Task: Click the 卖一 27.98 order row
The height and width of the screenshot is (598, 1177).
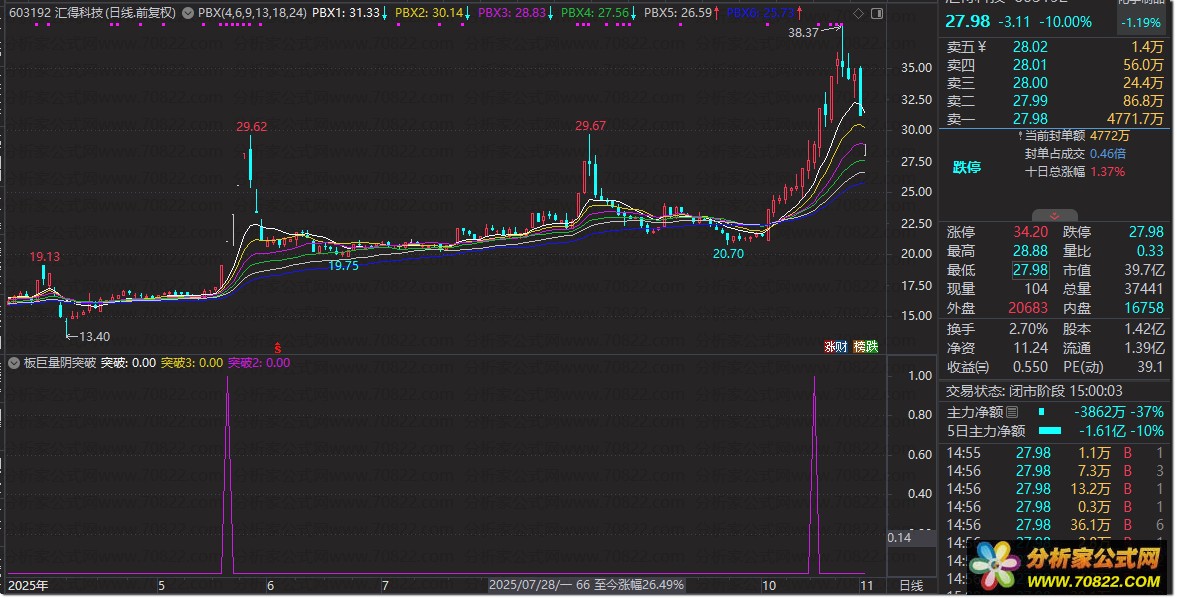Action: (x=1055, y=119)
